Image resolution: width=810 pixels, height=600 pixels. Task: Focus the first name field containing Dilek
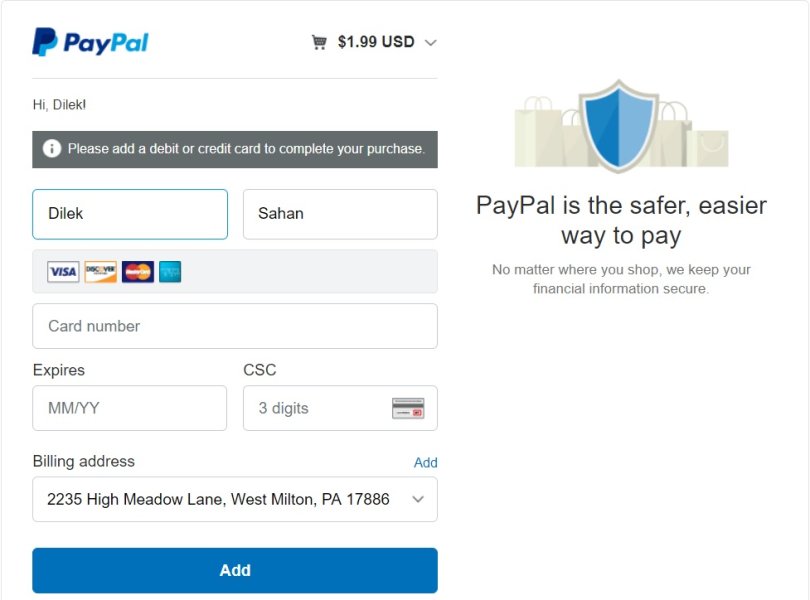point(130,214)
